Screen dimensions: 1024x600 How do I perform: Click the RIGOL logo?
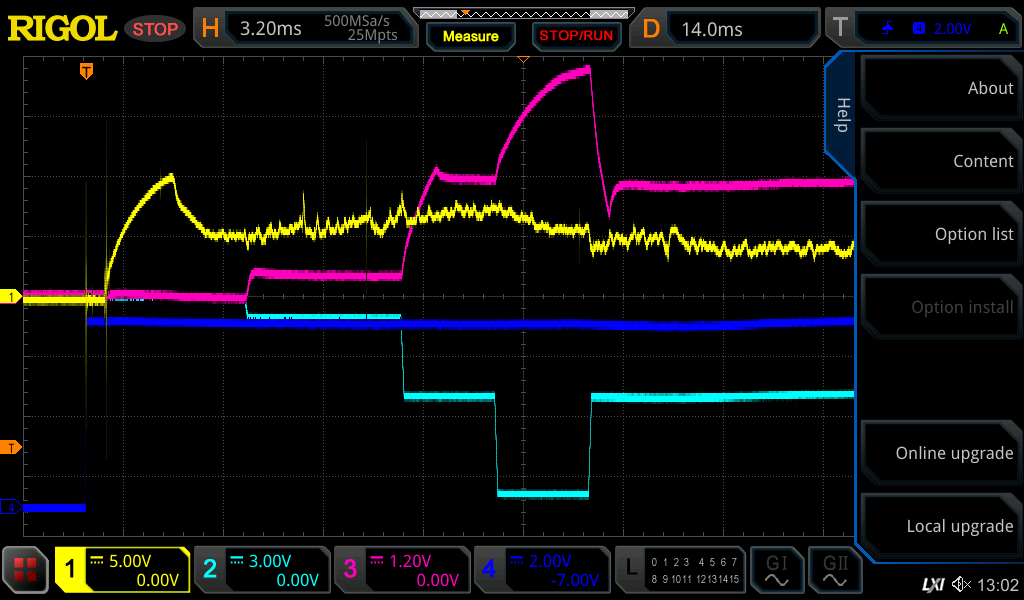[62, 29]
